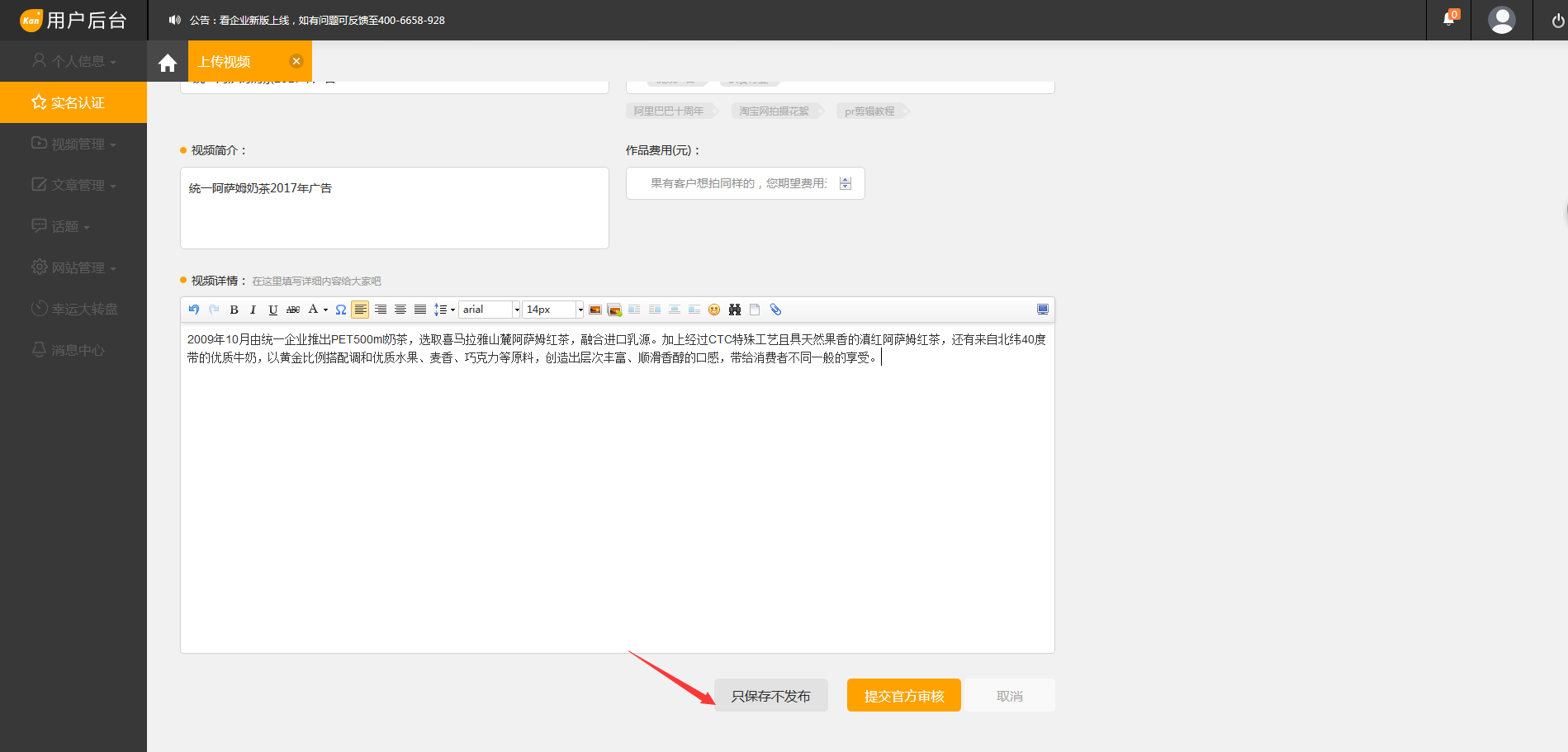Viewport: 1568px width, 752px height.
Task: Insert emoticon using smiley face icon
Action: tap(714, 310)
